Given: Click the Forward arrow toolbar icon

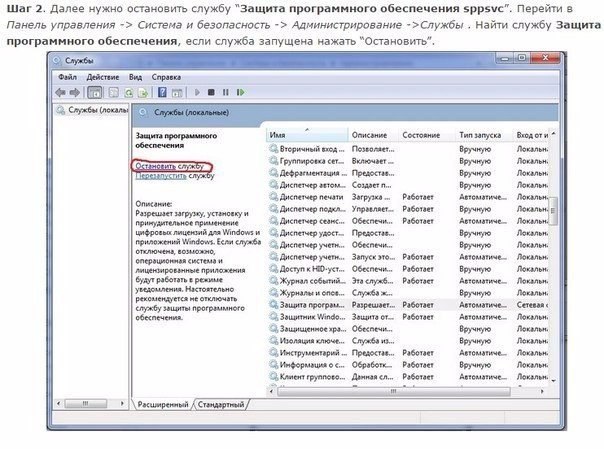Looking at the screenshot, I should point(76,92).
